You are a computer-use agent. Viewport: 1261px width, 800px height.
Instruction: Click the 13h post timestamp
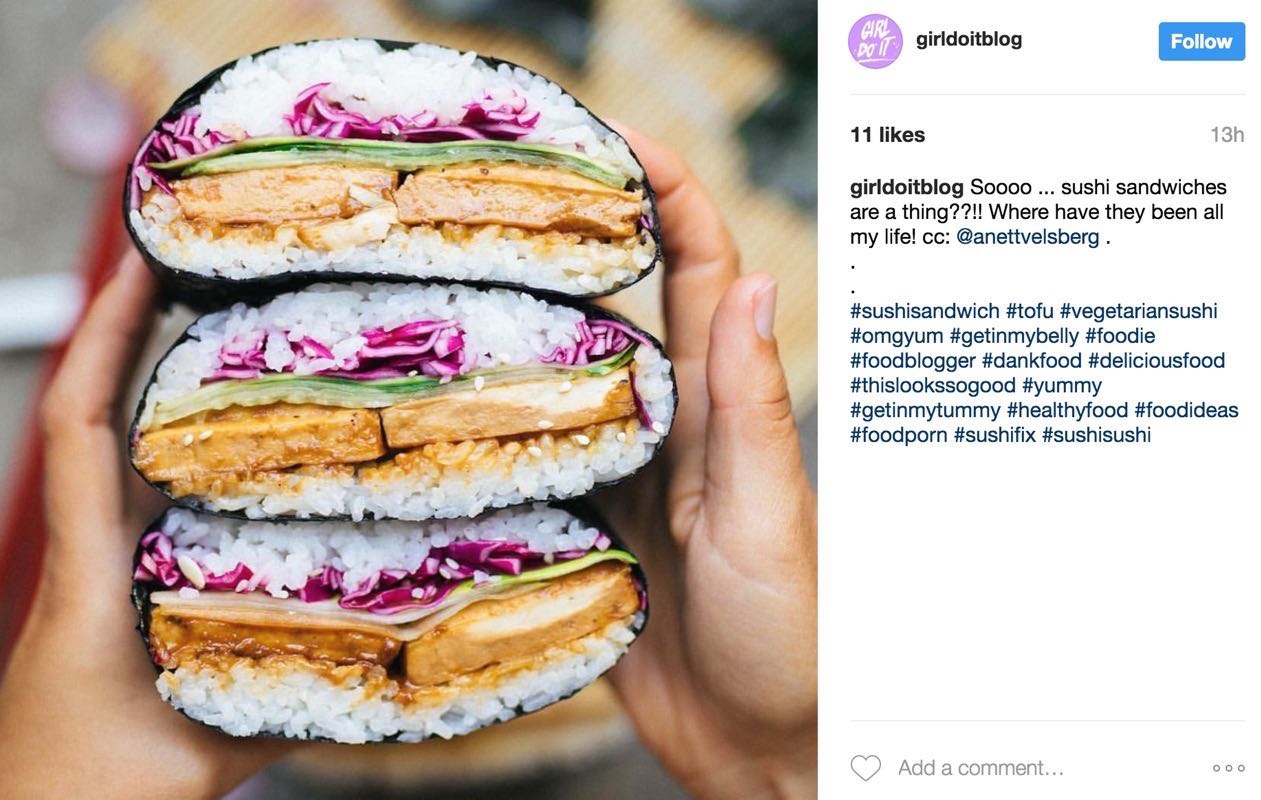point(1227,135)
